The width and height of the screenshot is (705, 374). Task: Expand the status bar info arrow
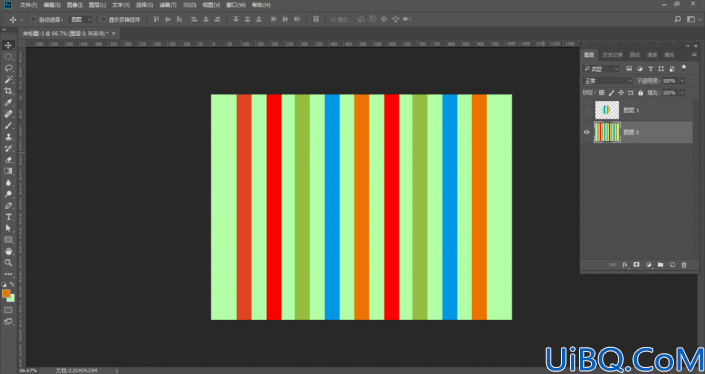(117, 370)
